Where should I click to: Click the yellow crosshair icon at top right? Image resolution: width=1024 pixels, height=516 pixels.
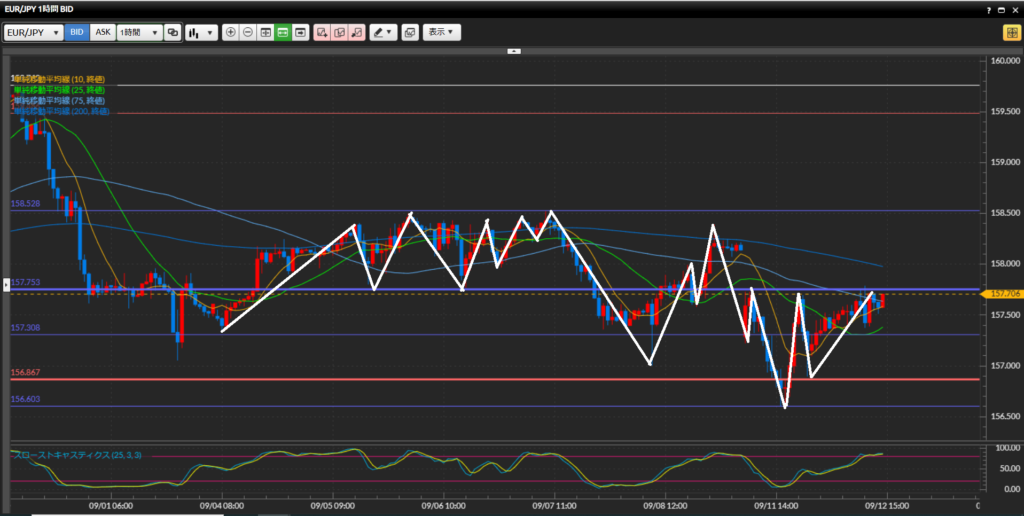click(1011, 32)
